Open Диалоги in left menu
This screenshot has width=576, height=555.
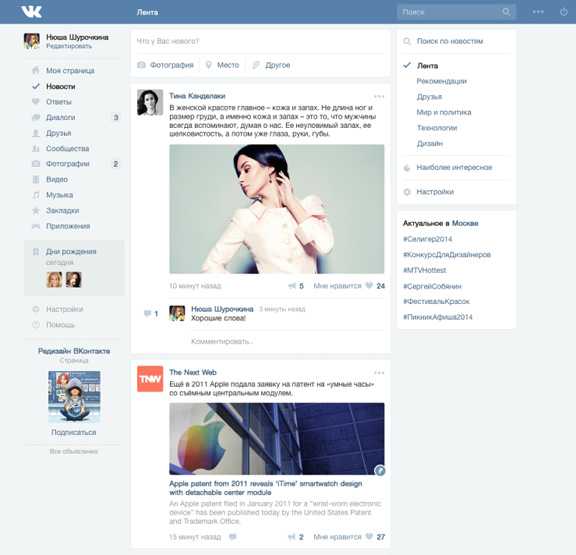point(60,118)
